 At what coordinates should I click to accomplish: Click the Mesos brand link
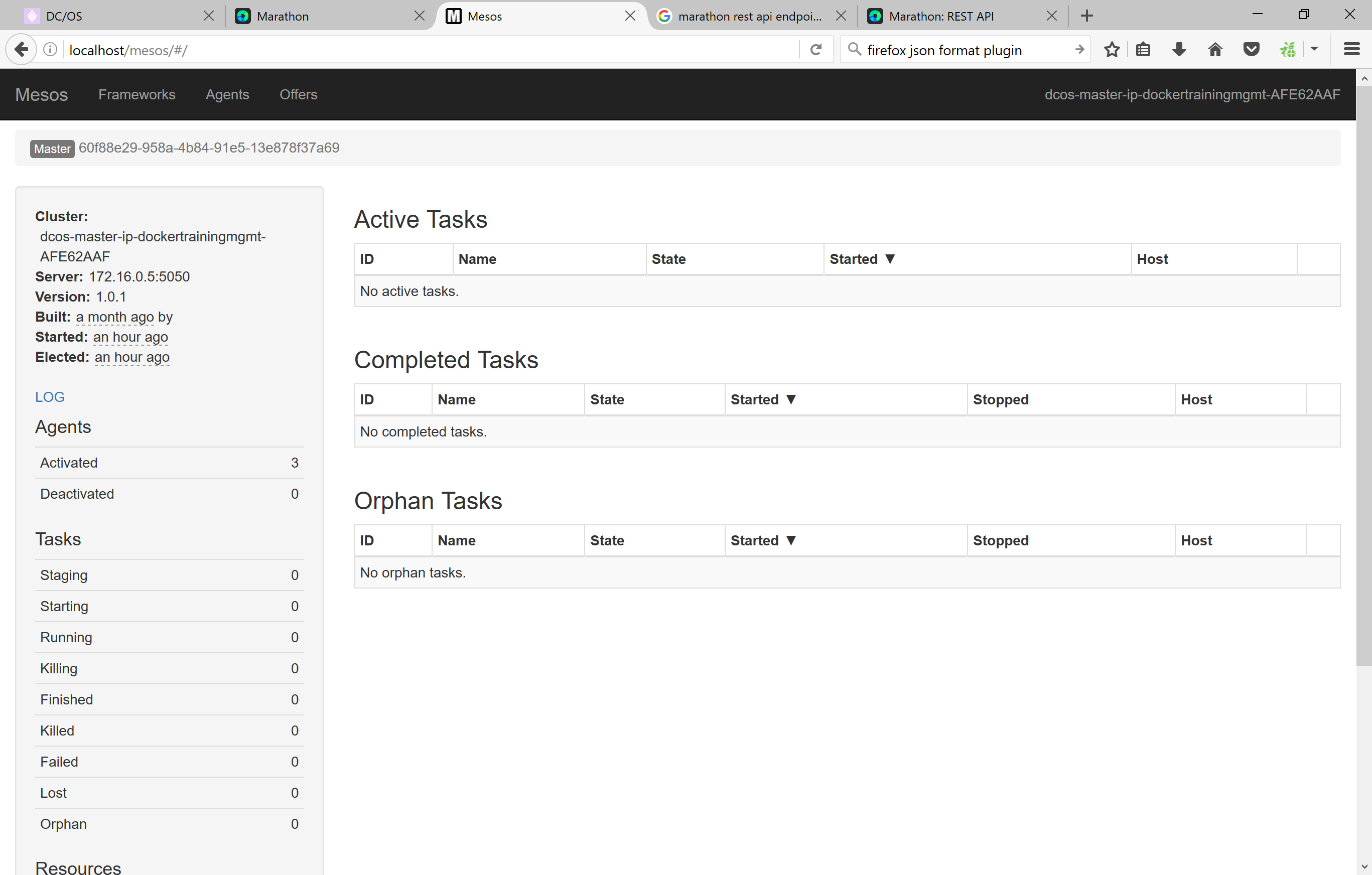[42, 94]
